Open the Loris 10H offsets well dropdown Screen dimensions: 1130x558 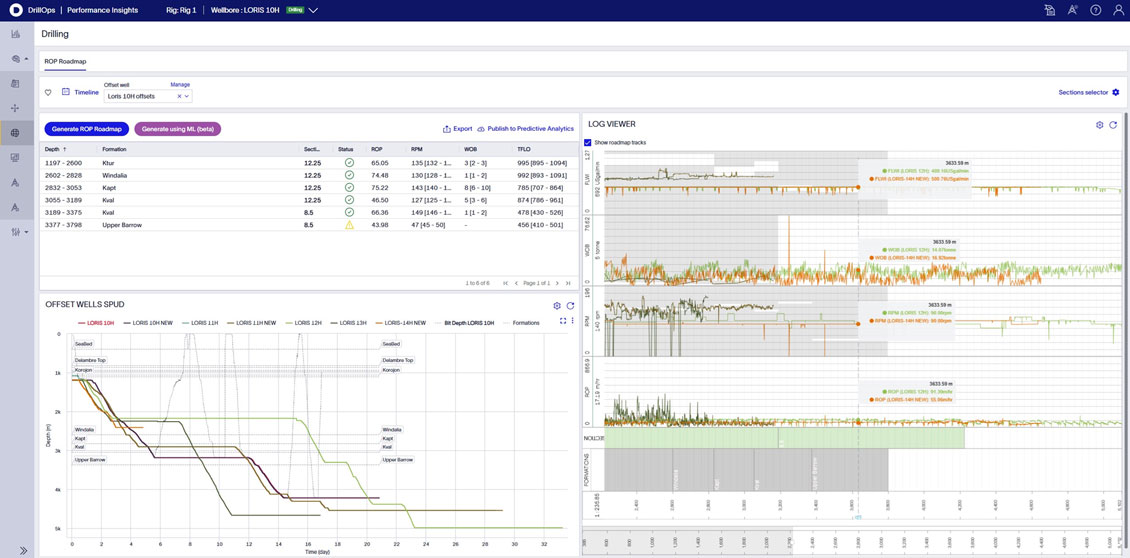pos(187,97)
